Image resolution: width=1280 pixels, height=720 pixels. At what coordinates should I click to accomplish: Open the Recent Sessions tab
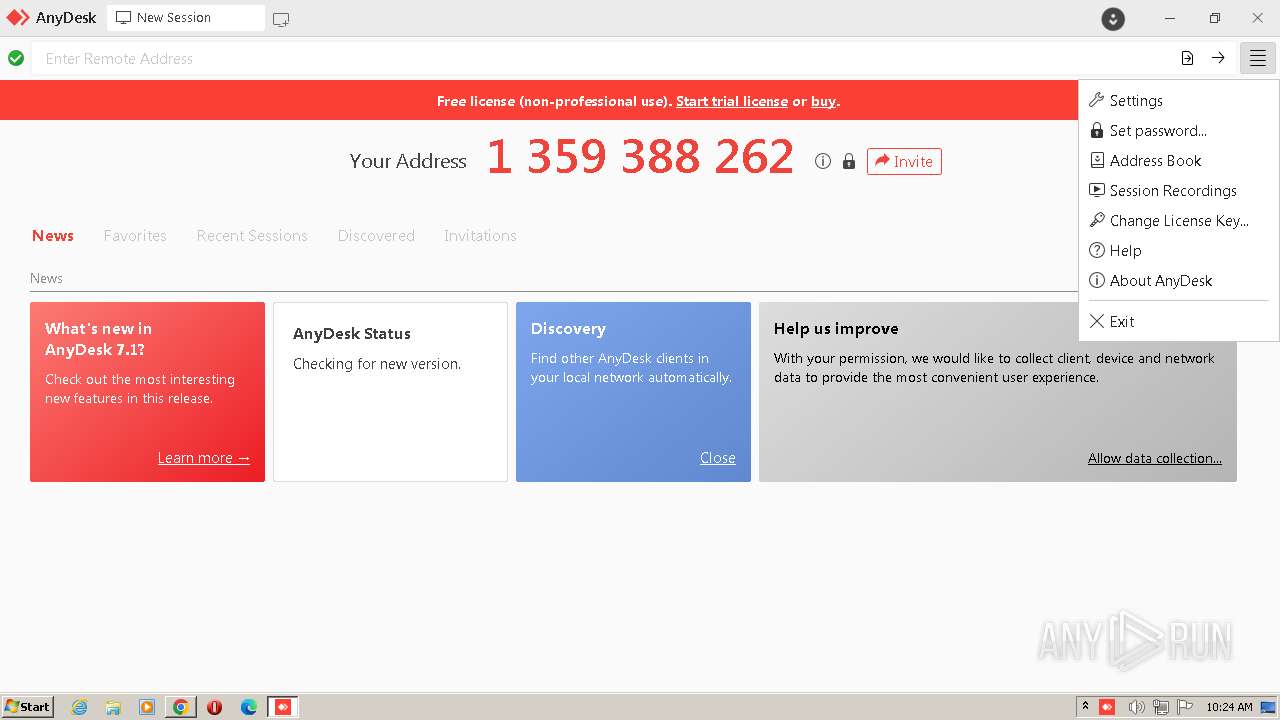point(252,236)
